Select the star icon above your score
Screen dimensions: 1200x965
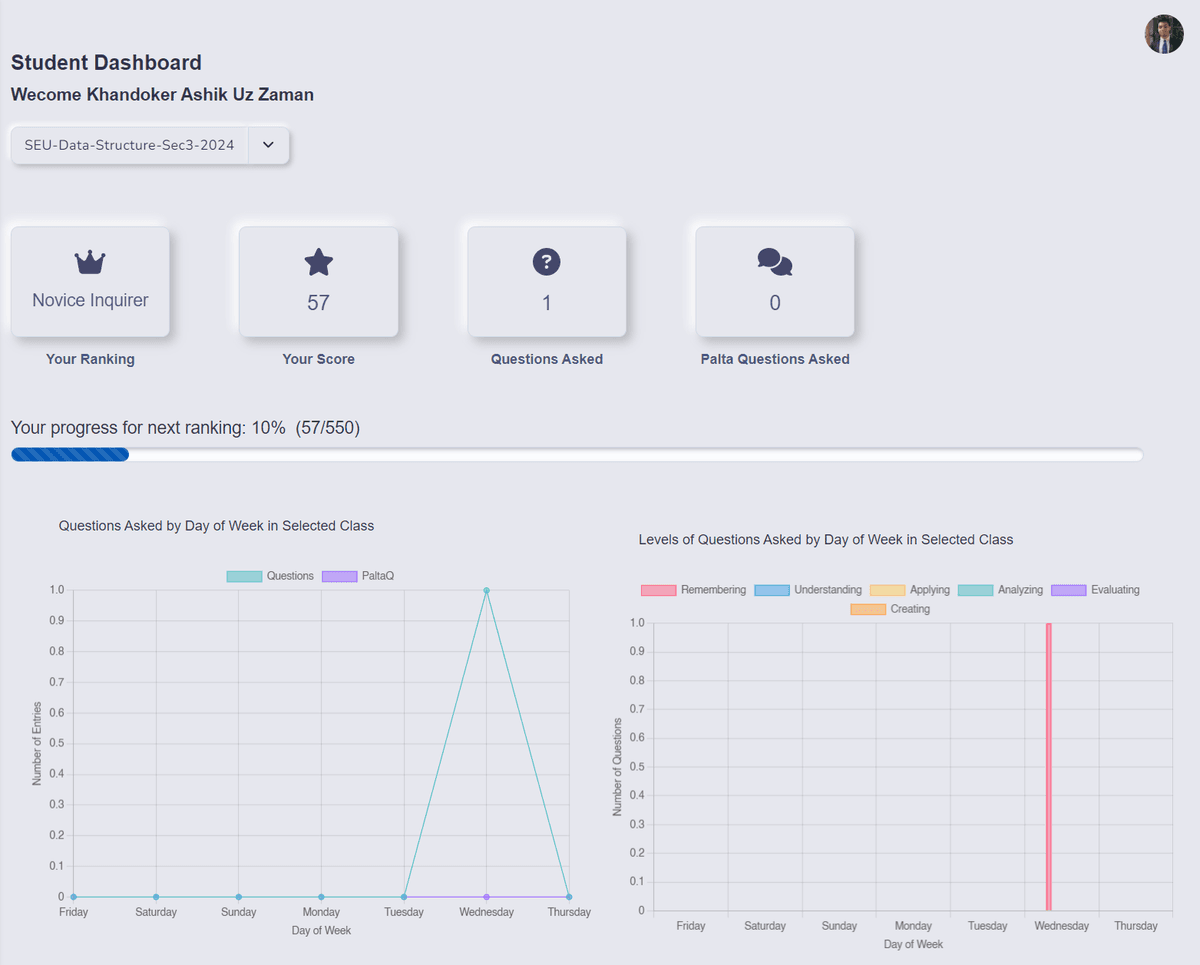click(318, 261)
